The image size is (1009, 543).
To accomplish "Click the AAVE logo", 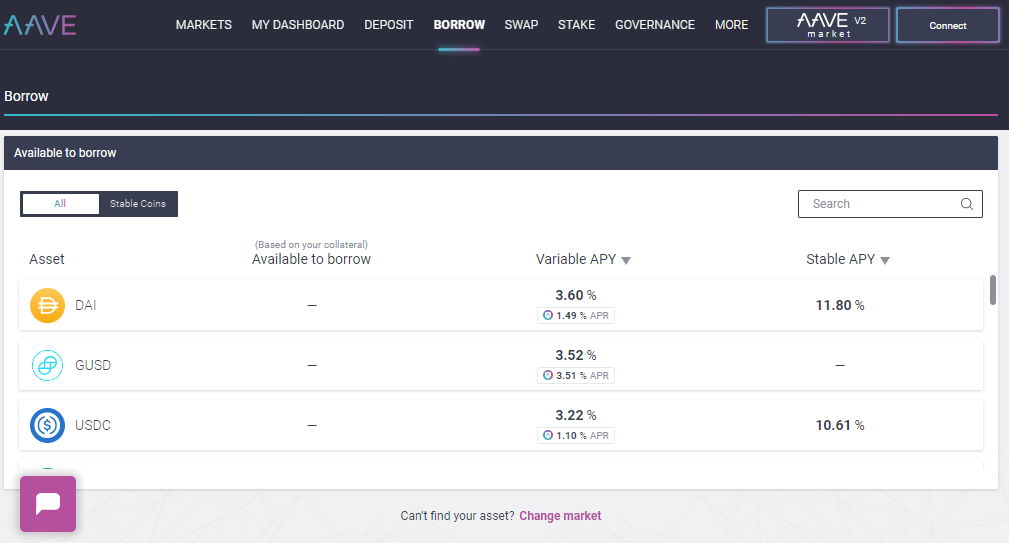I will click(40, 25).
